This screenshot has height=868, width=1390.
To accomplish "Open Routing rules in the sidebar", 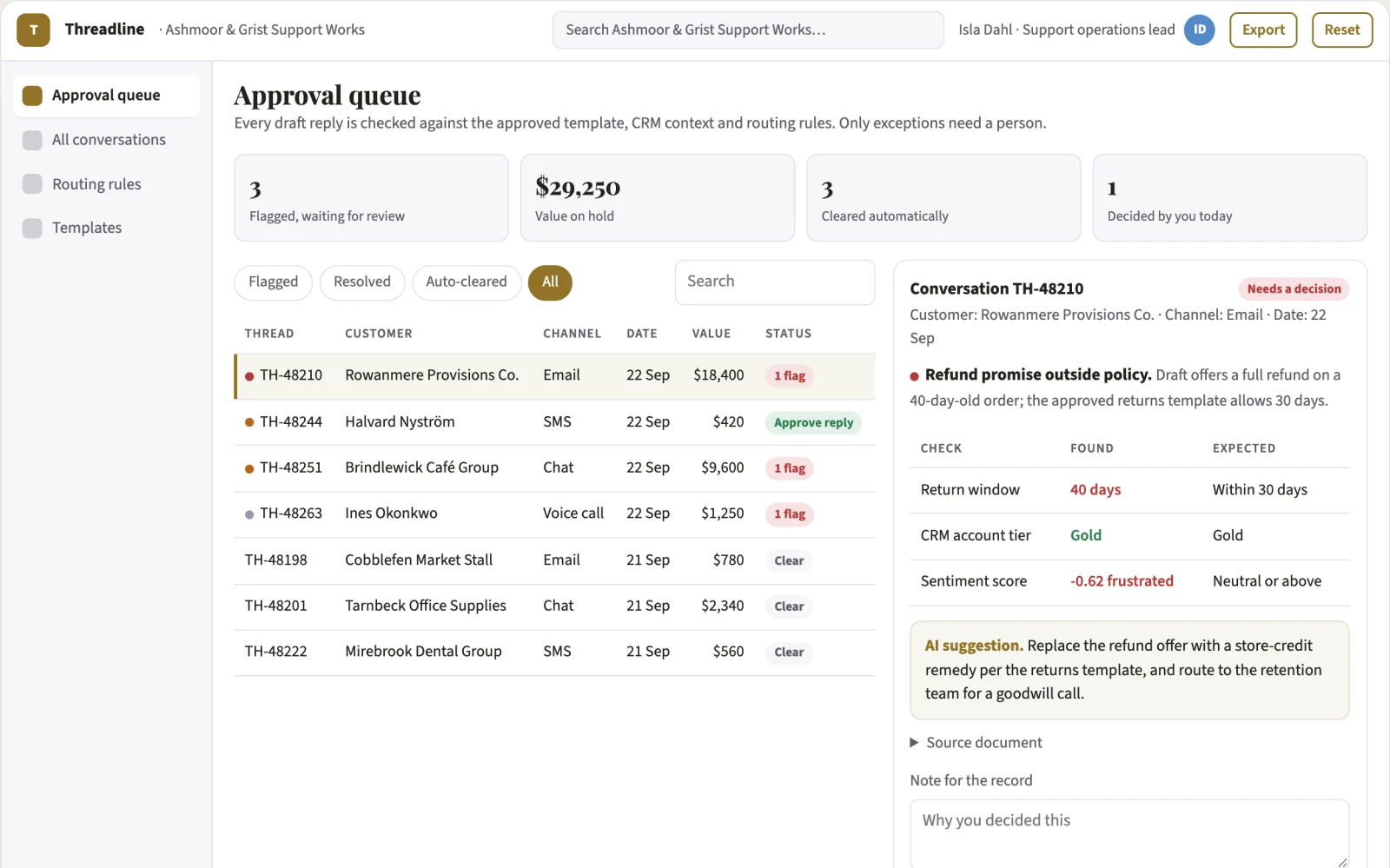I will click(107, 184).
